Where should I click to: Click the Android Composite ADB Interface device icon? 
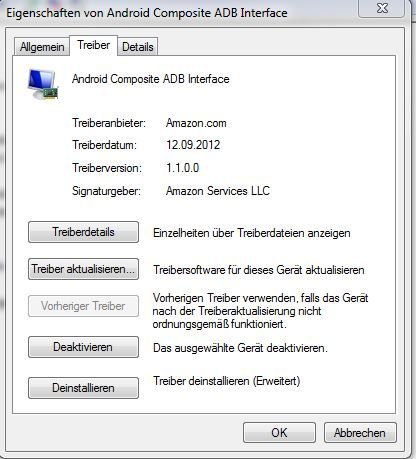pyautogui.click(x=43, y=84)
